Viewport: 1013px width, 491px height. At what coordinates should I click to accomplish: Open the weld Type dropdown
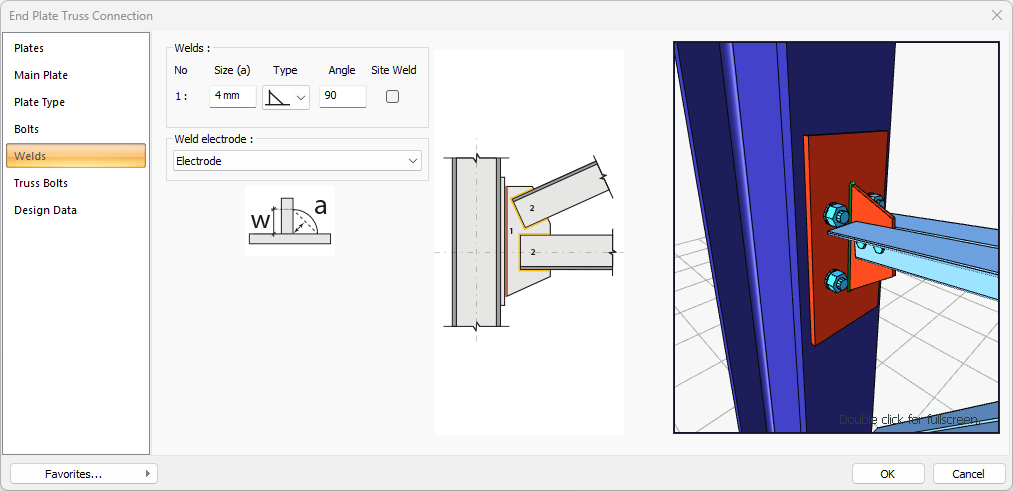(286, 97)
